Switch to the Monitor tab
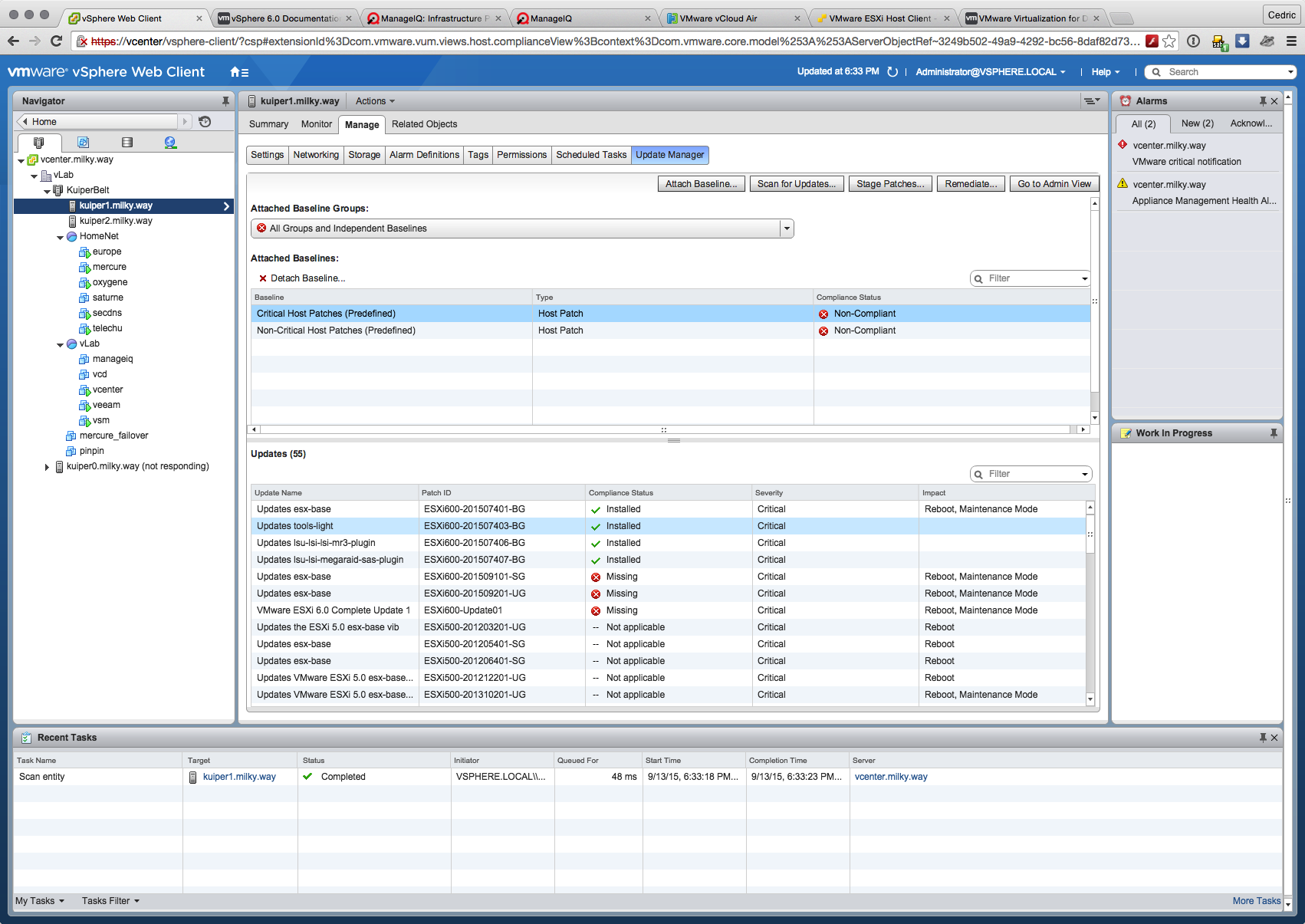 click(x=316, y=124)
